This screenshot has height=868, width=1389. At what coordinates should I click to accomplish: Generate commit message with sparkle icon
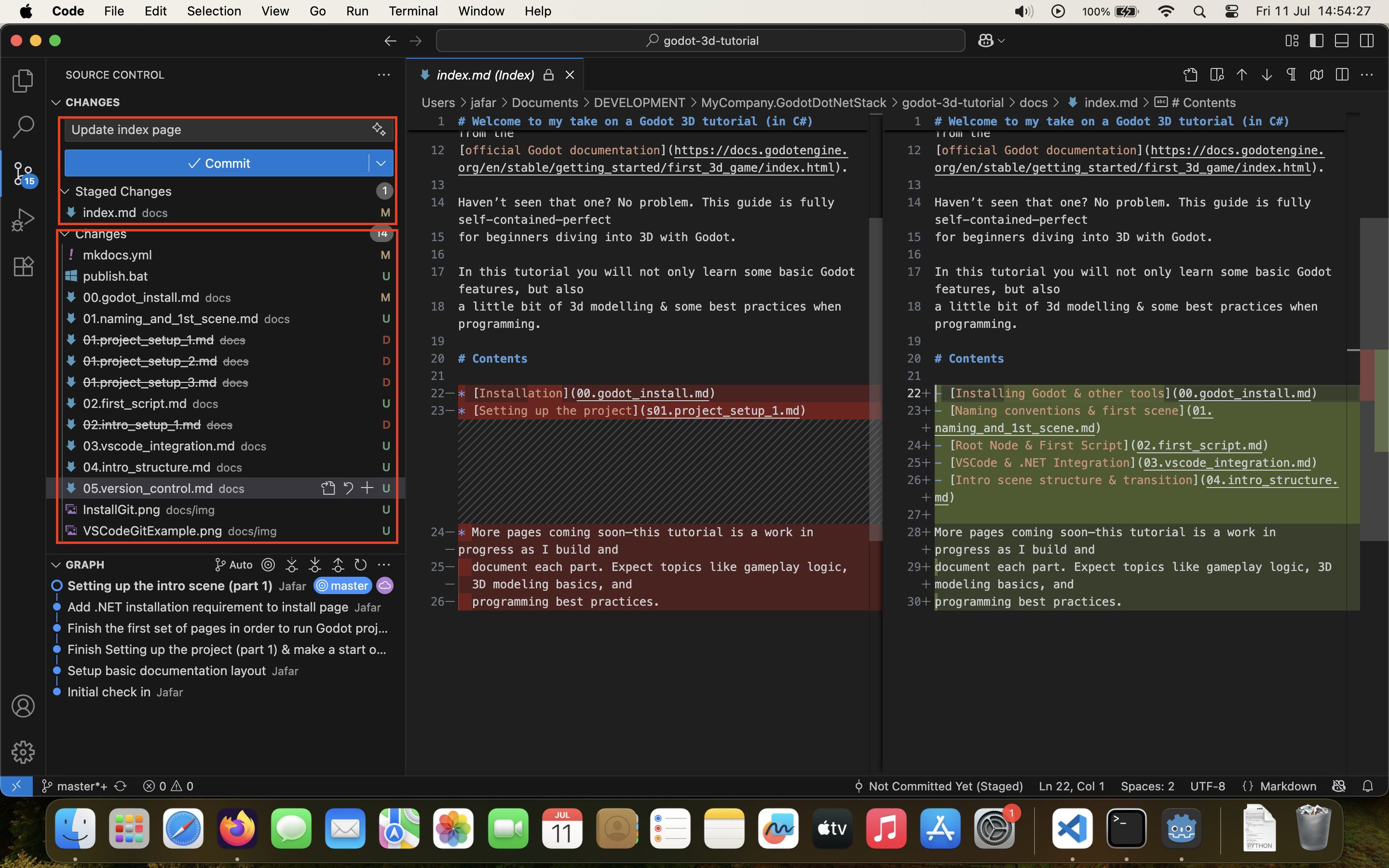(379, 130)
